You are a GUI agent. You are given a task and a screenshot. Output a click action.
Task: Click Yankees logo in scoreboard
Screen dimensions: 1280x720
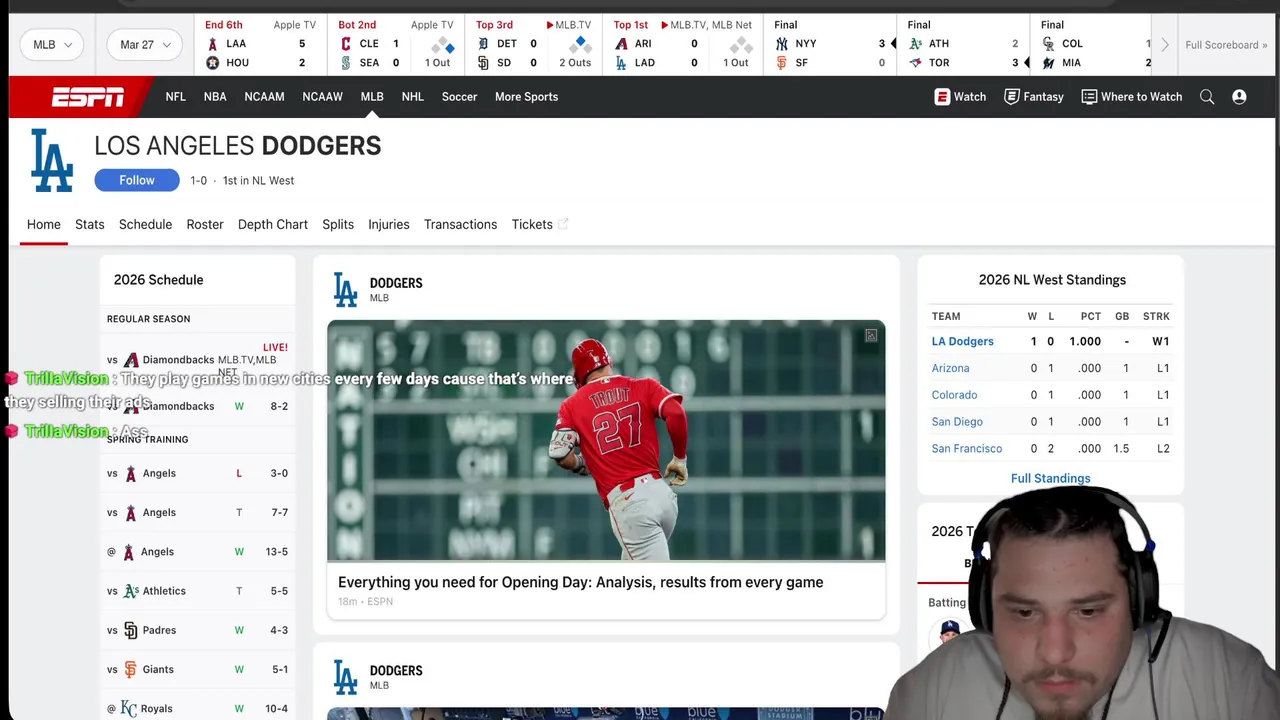[782, 44]
